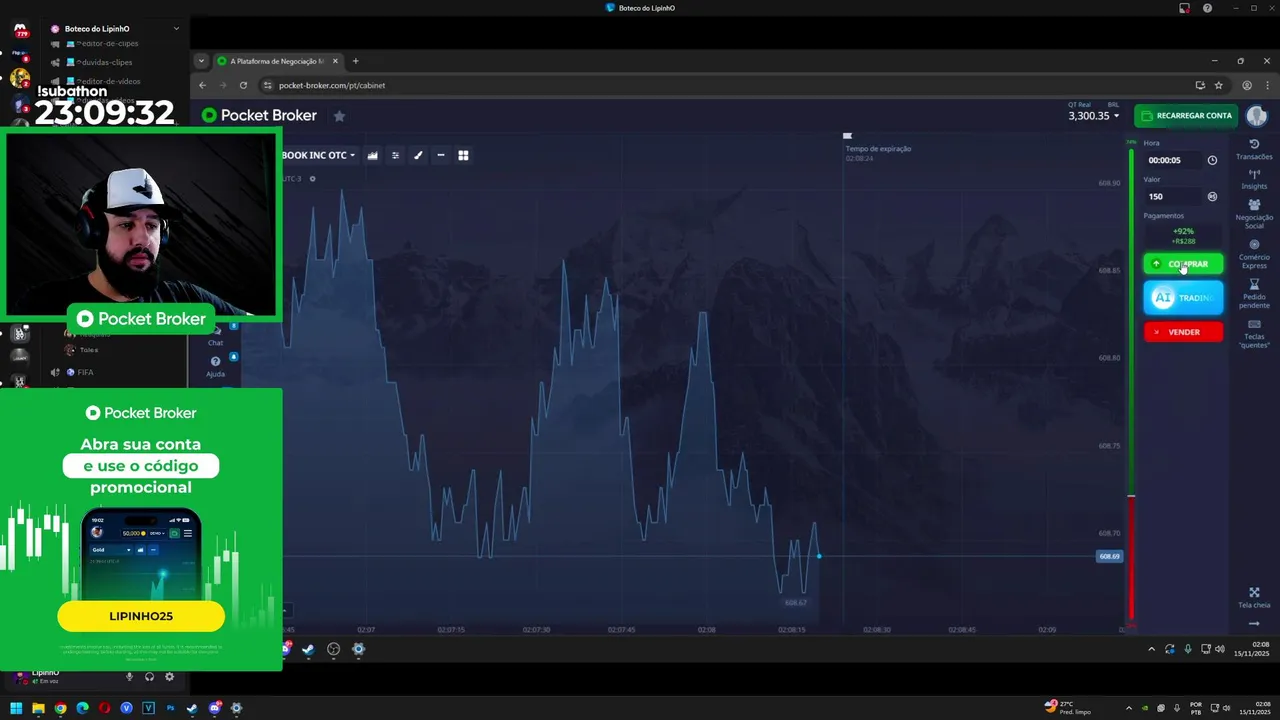Open UTC-3 timezone settings gear

click(312, 179)
